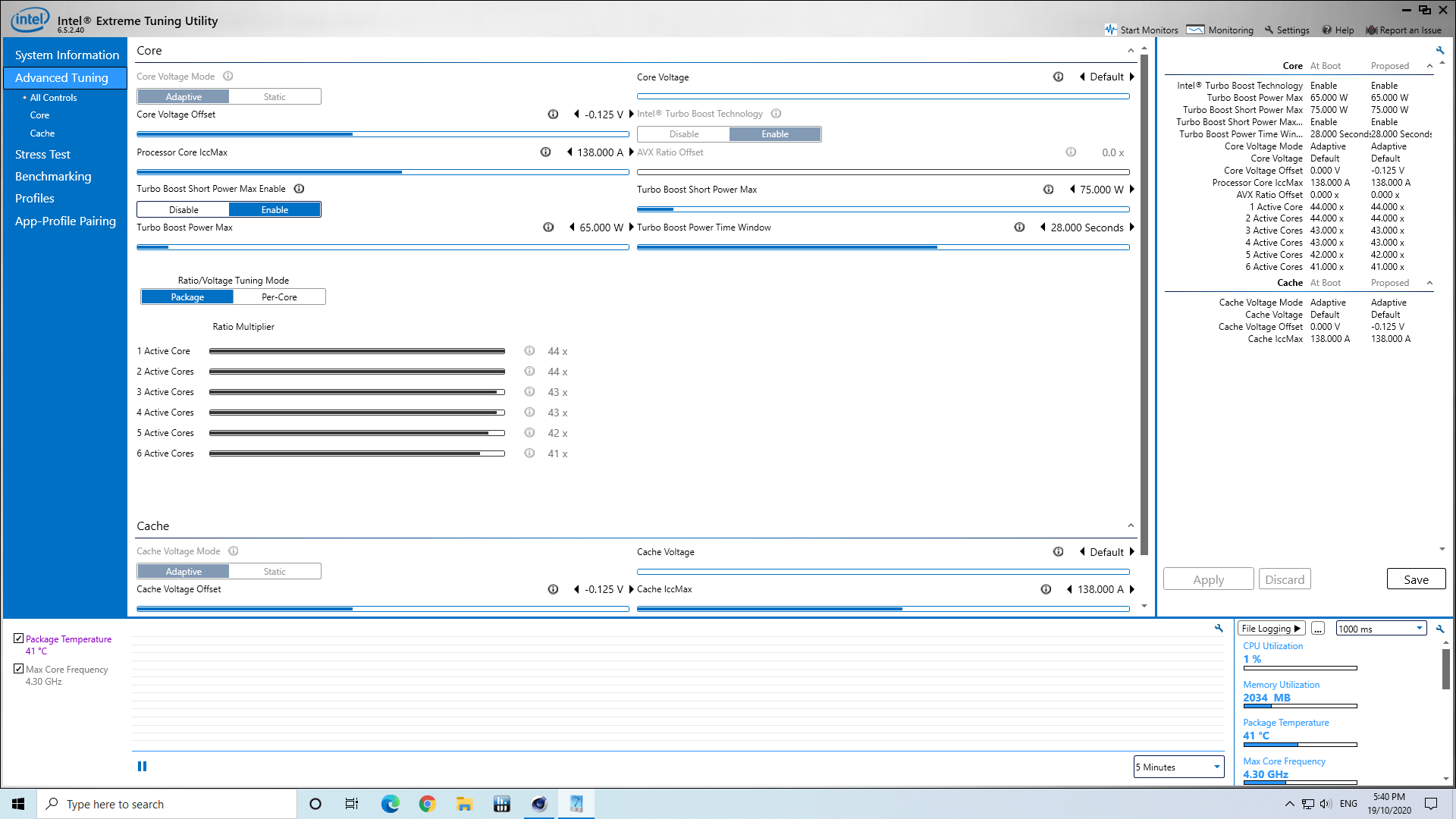The height and width of the screenshot is (819, 1456).
Task: Set Cache Voltage Mode to Static
Action: pos(275,572)
